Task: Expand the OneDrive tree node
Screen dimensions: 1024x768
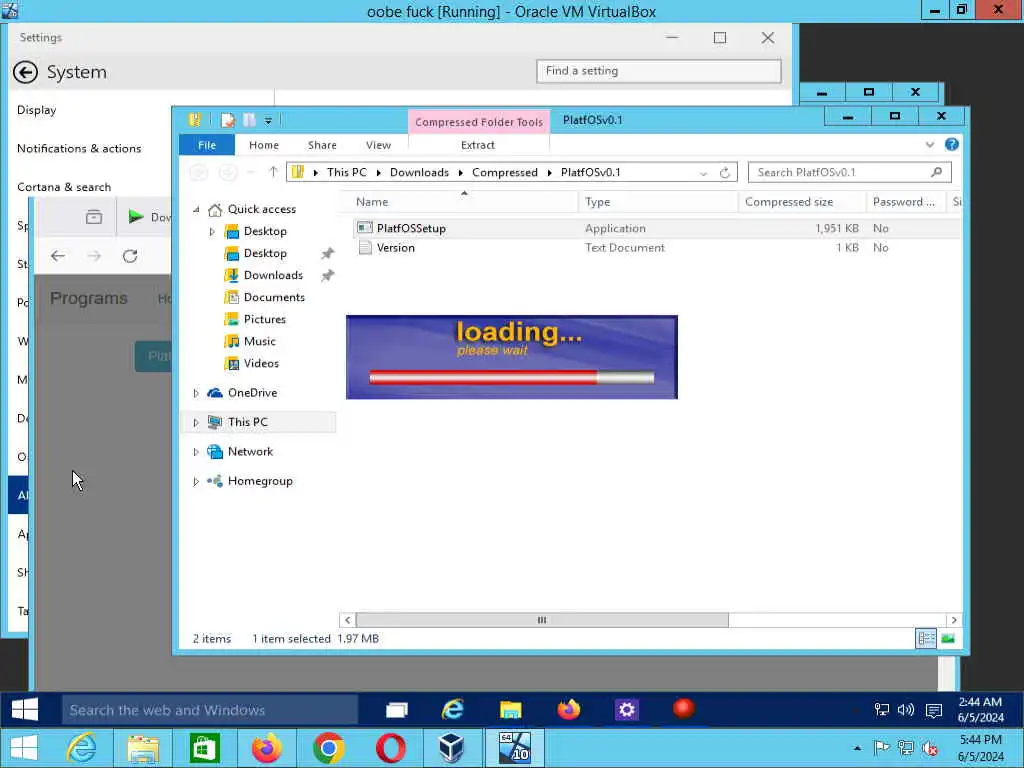Action: pyautogui.click(x=196, y=393)
